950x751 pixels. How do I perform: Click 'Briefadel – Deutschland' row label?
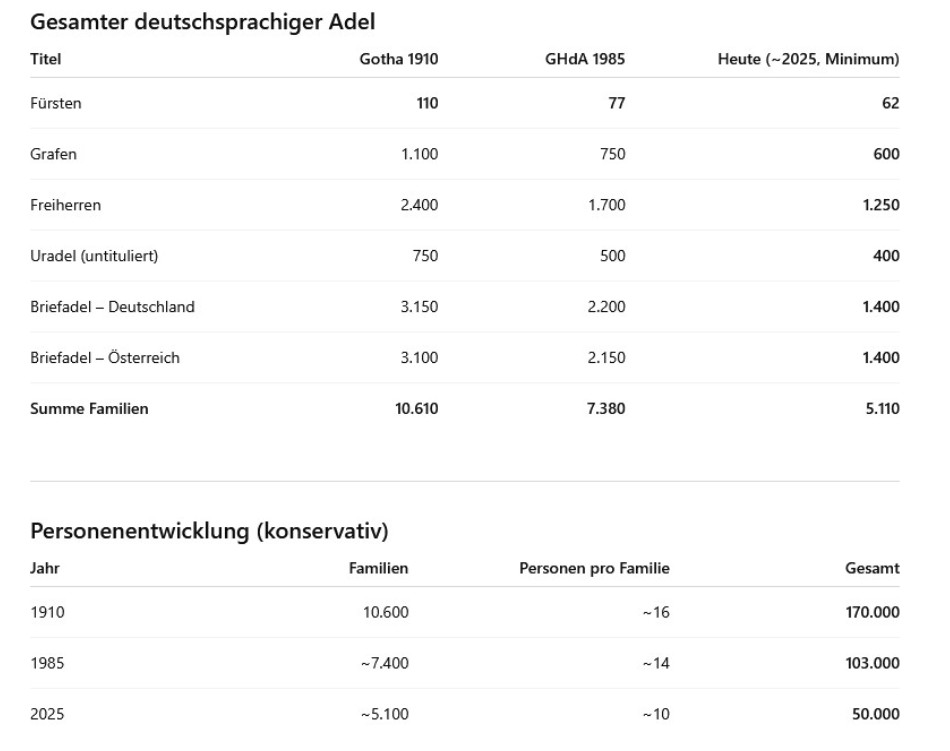(112, 306)
